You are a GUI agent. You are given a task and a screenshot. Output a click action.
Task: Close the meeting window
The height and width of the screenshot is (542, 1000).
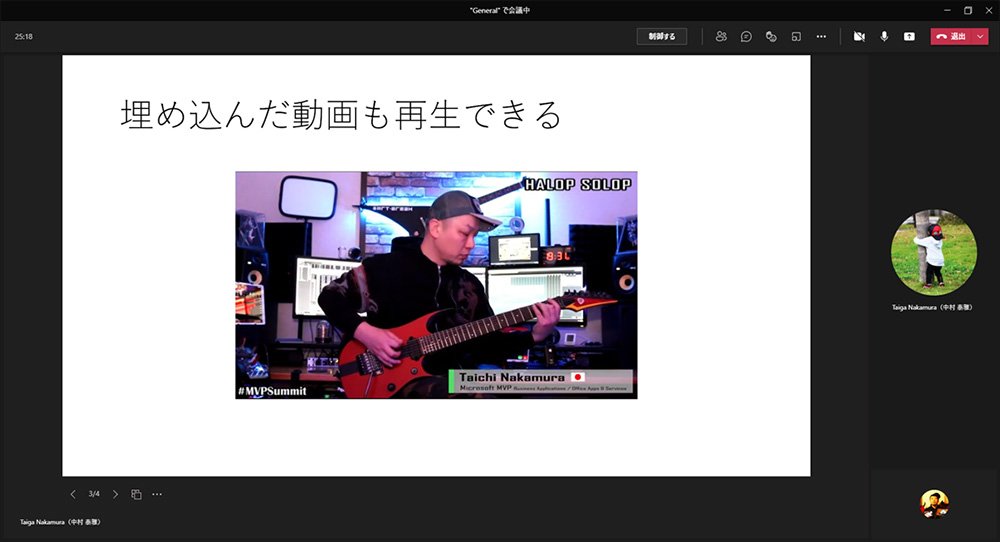(989, 10)
